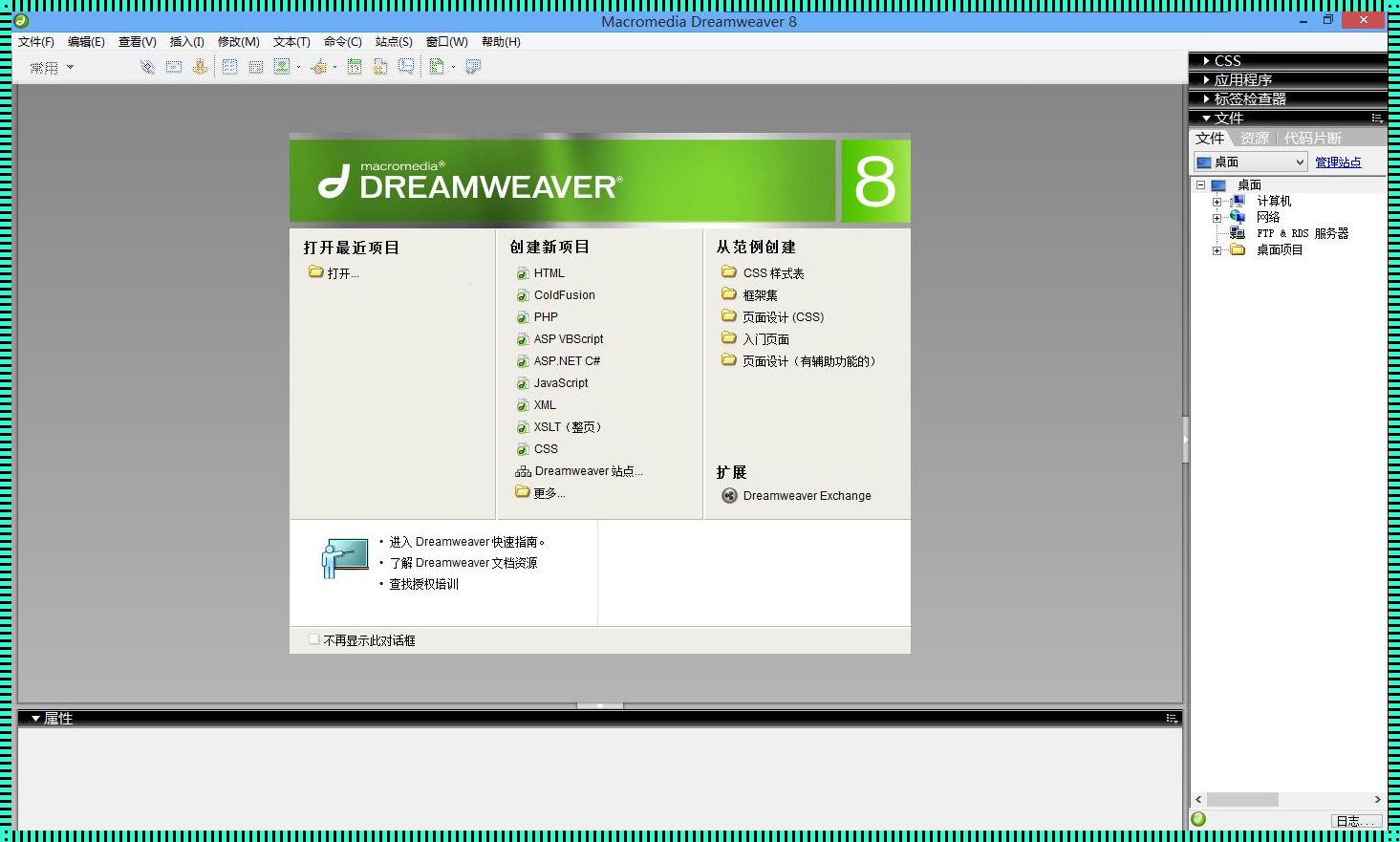Click the 日志... button
The image size is (1400, 842).
click(1355, 821)
